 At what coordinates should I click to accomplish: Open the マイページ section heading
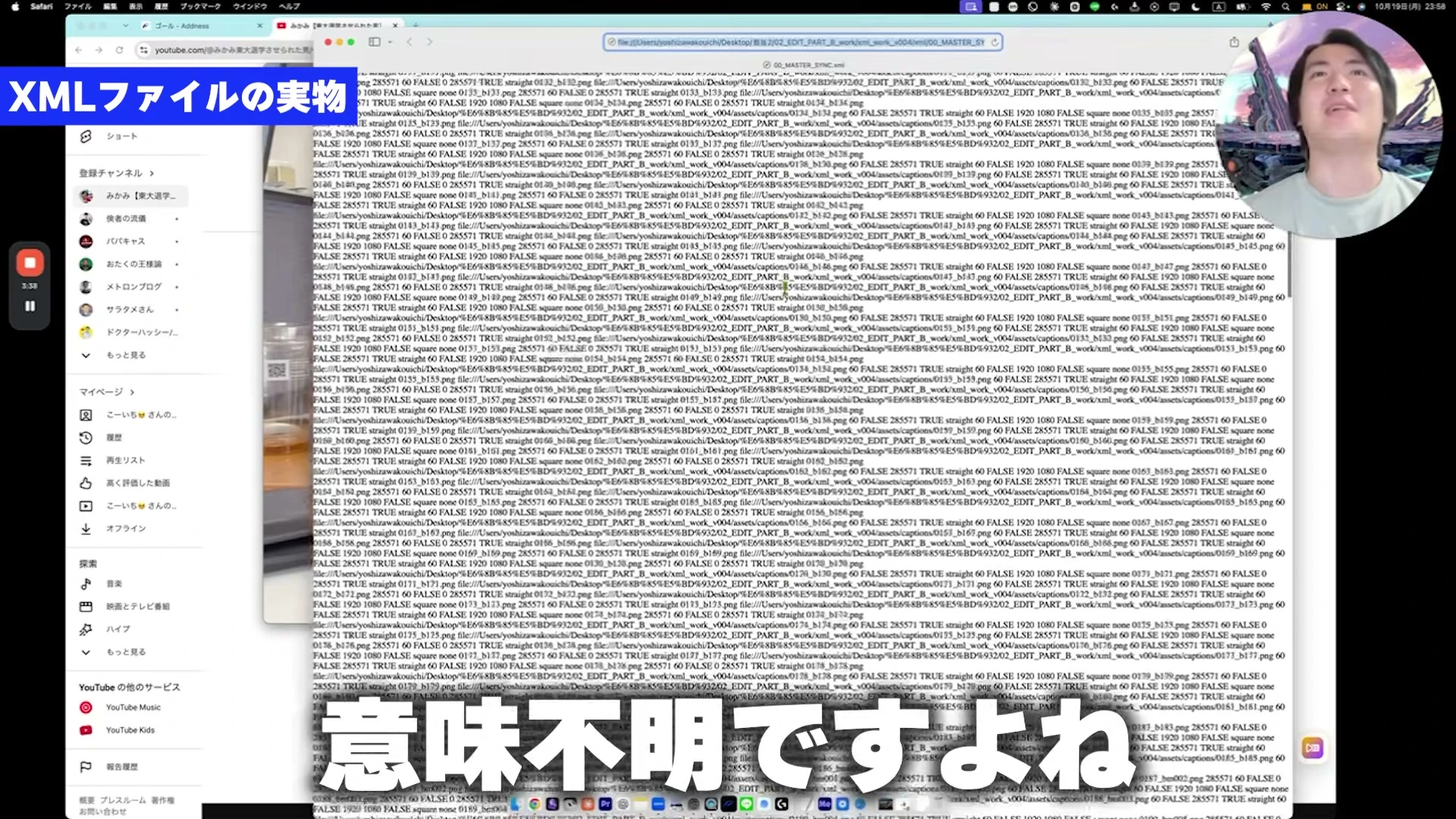(106, 392)
